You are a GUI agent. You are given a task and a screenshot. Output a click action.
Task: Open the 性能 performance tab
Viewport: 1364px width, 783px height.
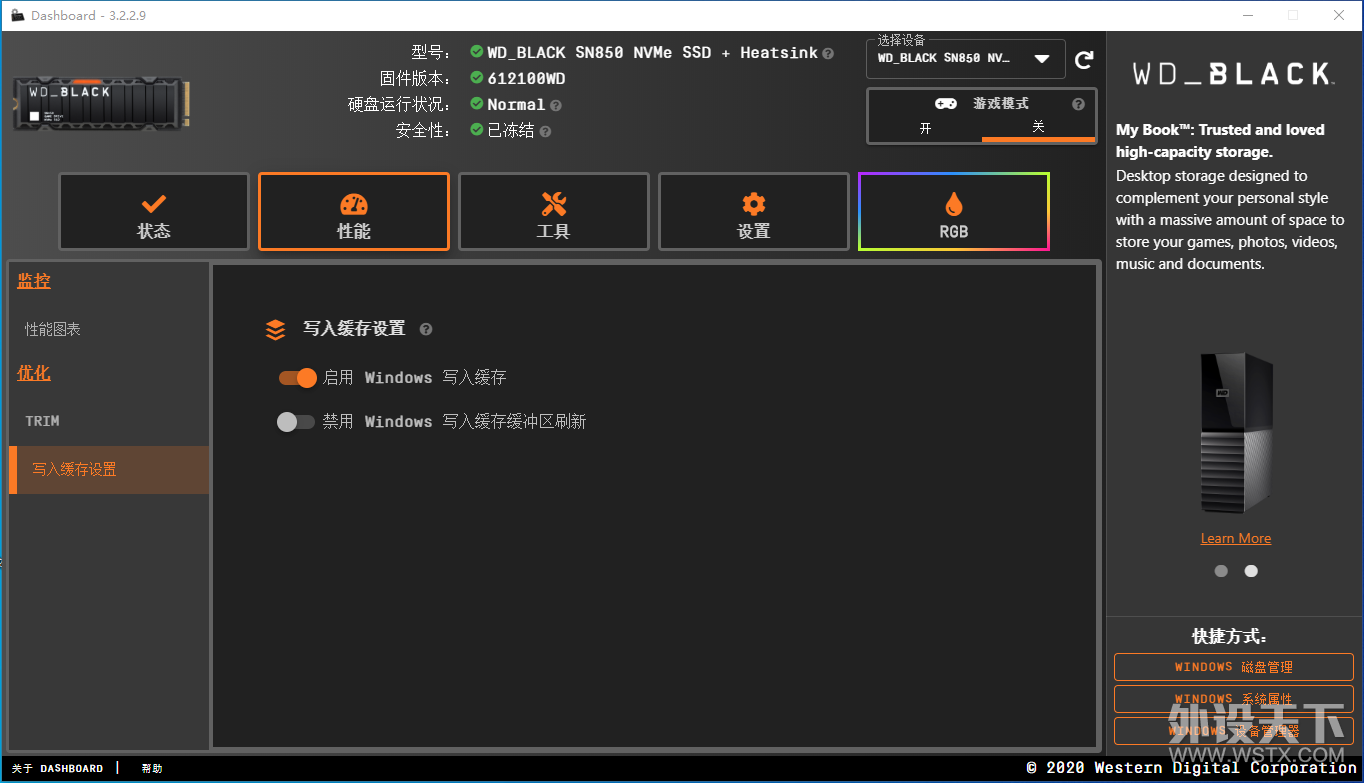[354, 212]
